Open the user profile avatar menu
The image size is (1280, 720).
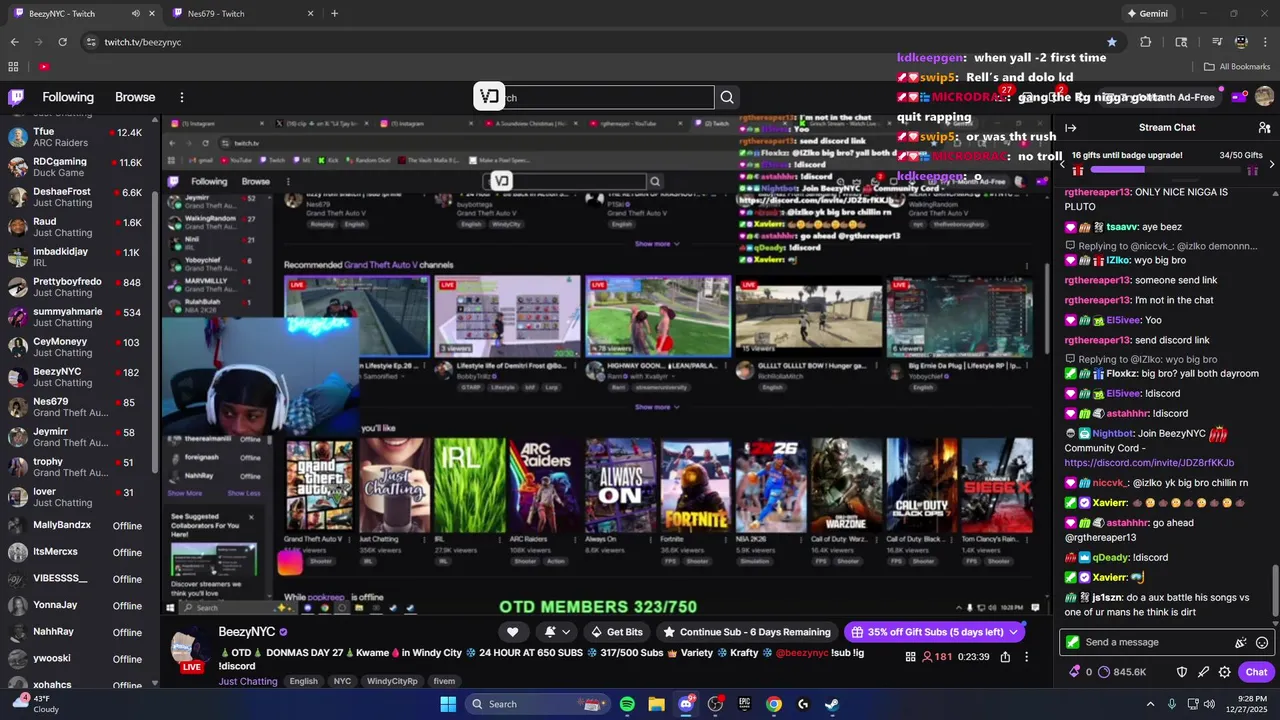click(1264, 97)
